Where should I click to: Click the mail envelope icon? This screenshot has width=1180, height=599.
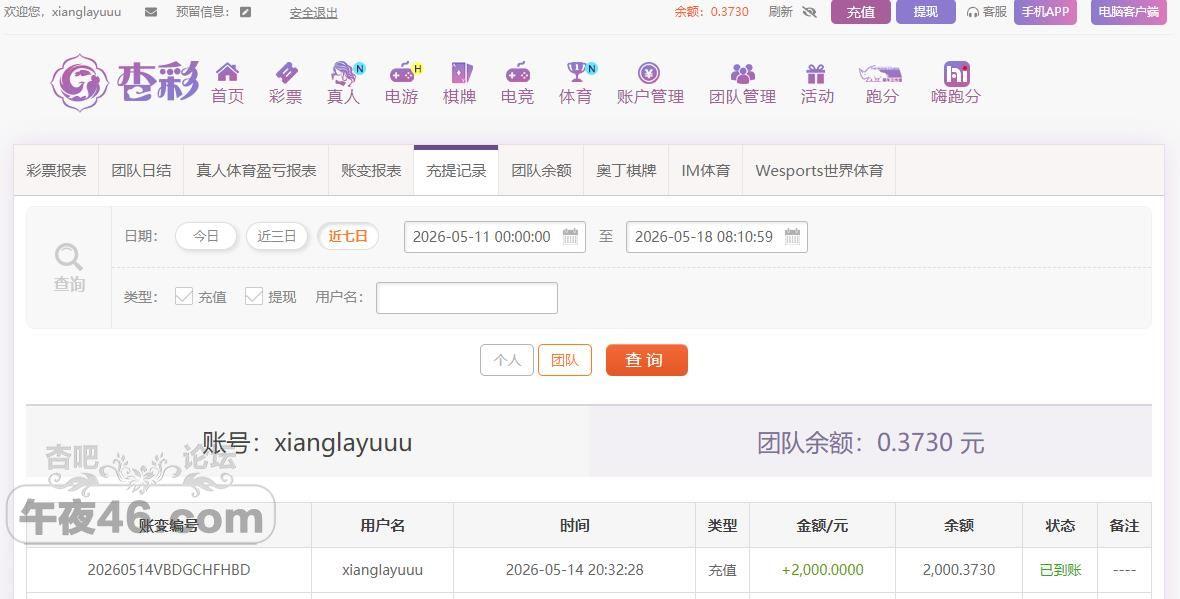pos(151,12)
